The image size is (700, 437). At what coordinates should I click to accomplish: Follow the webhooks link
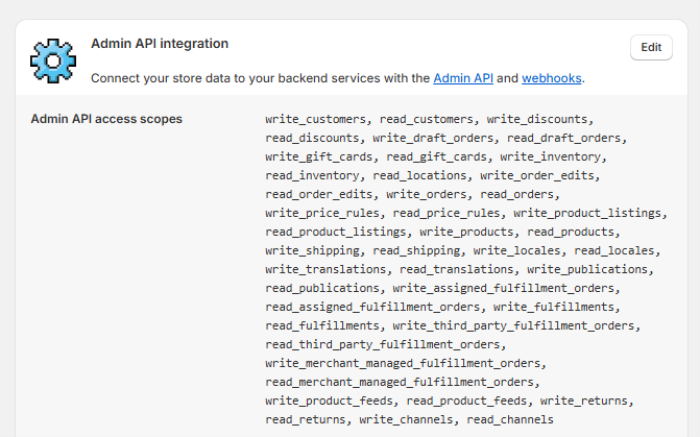pyautogui.click(x=551, y=78)
